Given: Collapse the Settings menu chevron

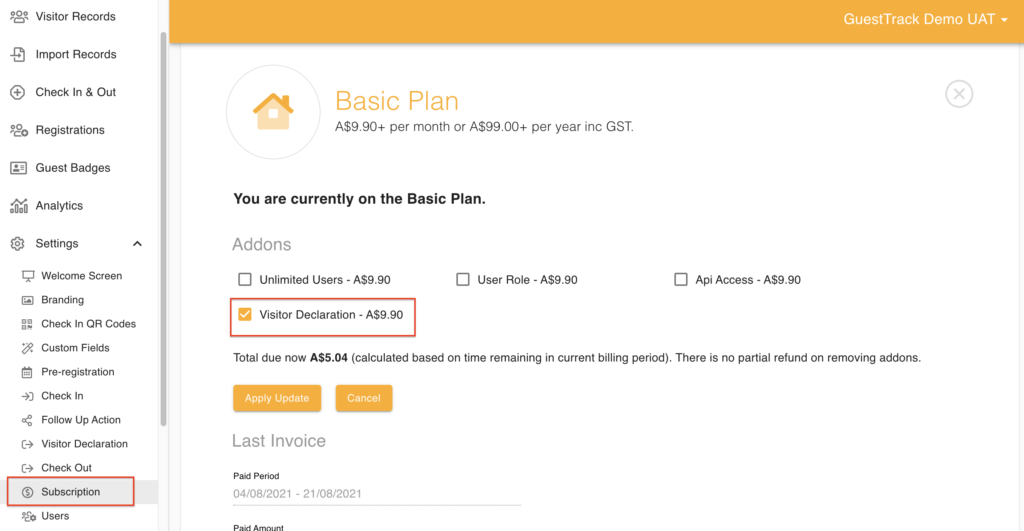Looking at the screenshot, I should (137, 244).
